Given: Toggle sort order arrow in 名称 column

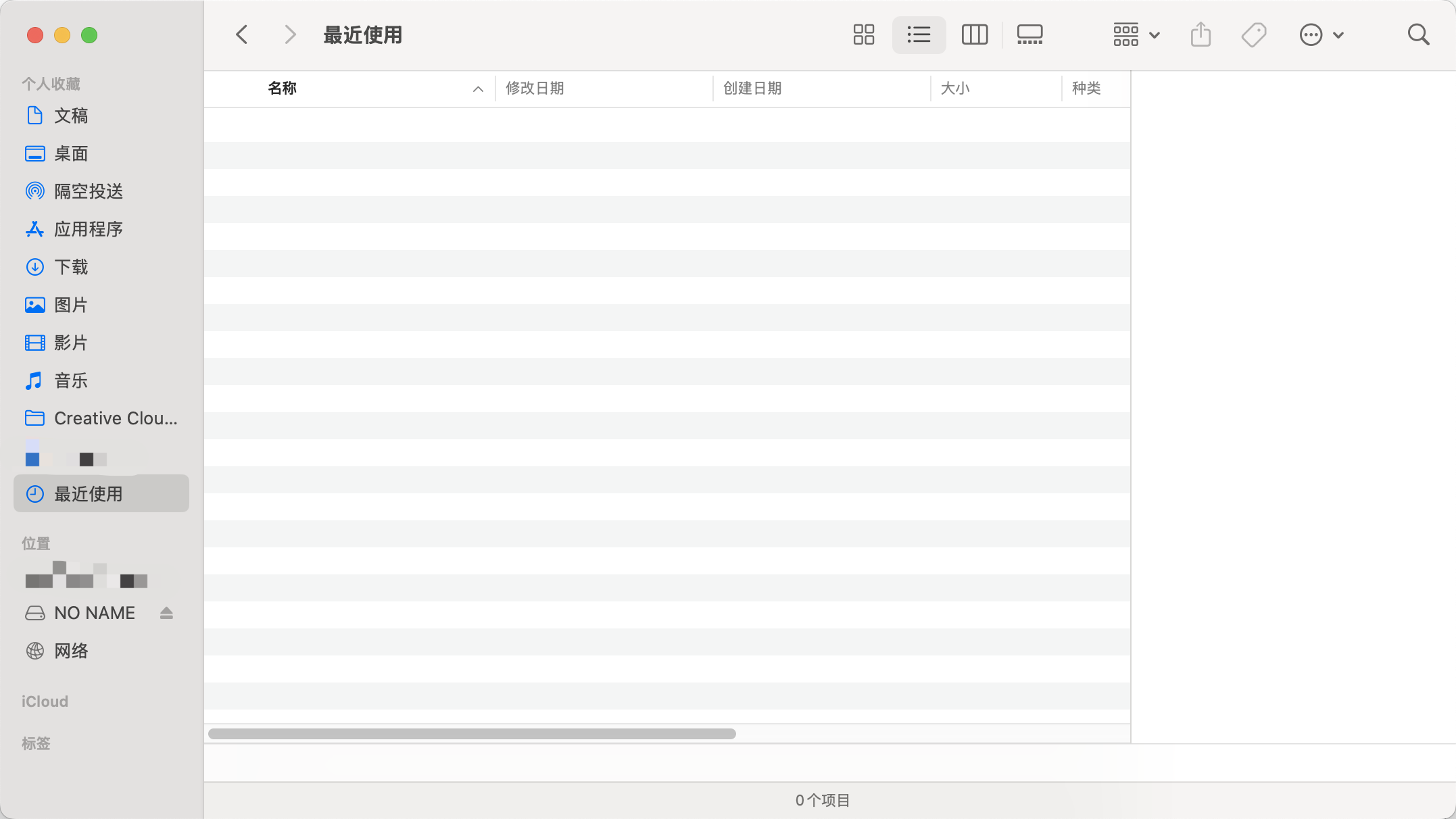Looking at the screenshot, I should click(478, 89).
